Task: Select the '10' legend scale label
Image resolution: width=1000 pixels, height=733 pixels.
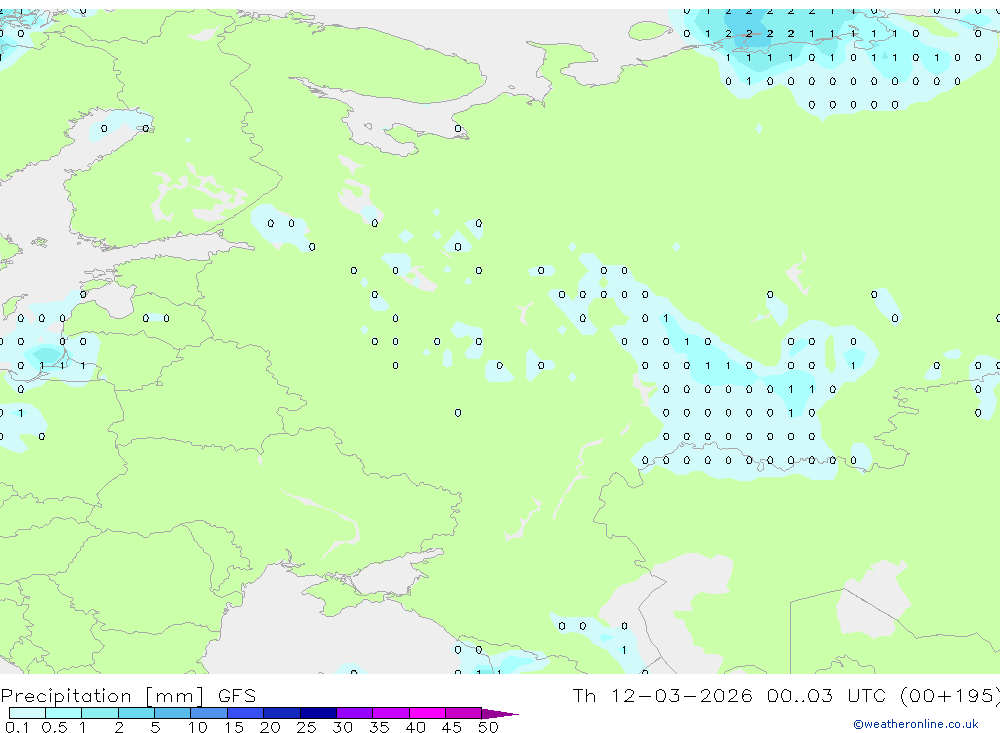Action: pyautogui.click(x=198, y=727)
